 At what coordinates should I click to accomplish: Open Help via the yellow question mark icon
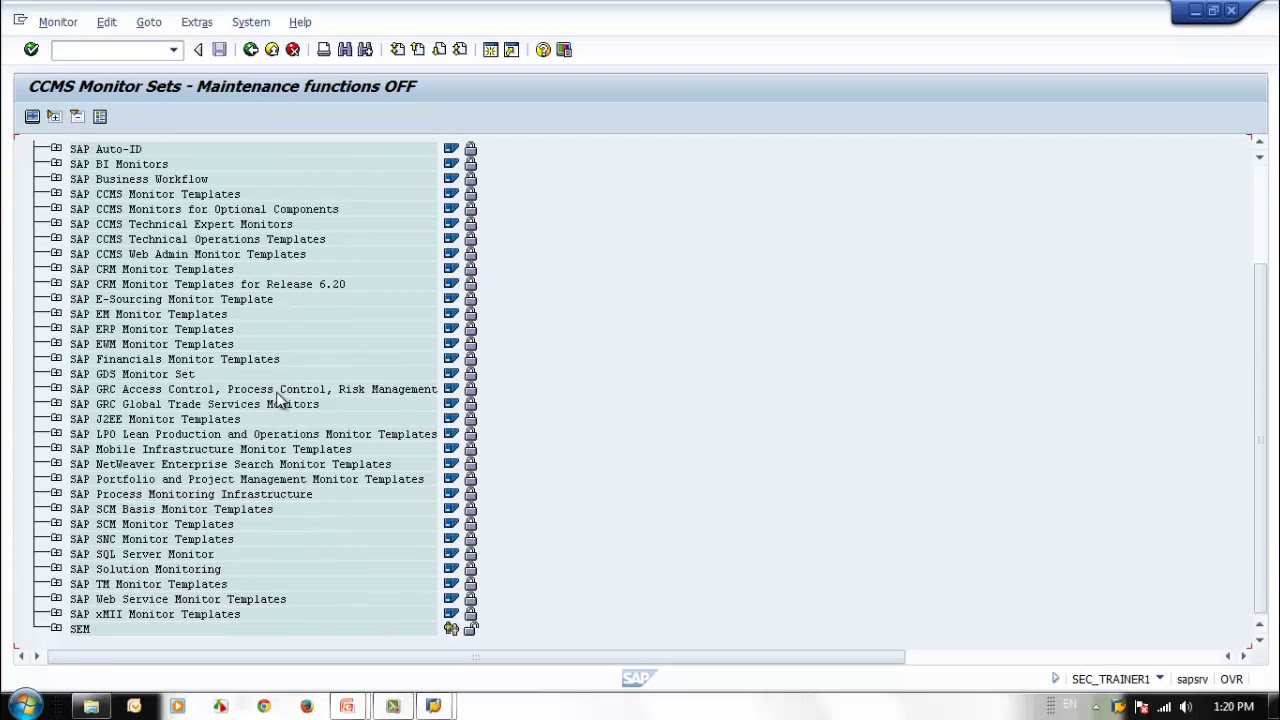point(543,50)
